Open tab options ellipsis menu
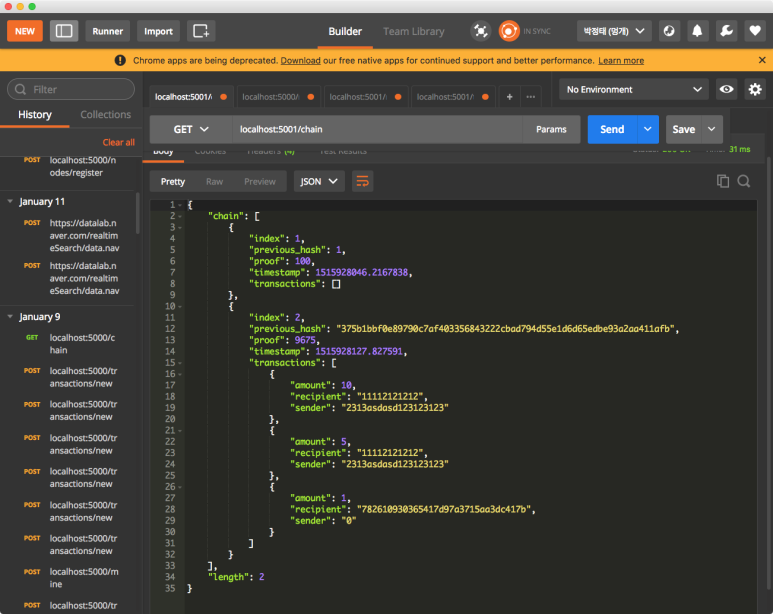This screenshot has width=773, height=614. 530,97
